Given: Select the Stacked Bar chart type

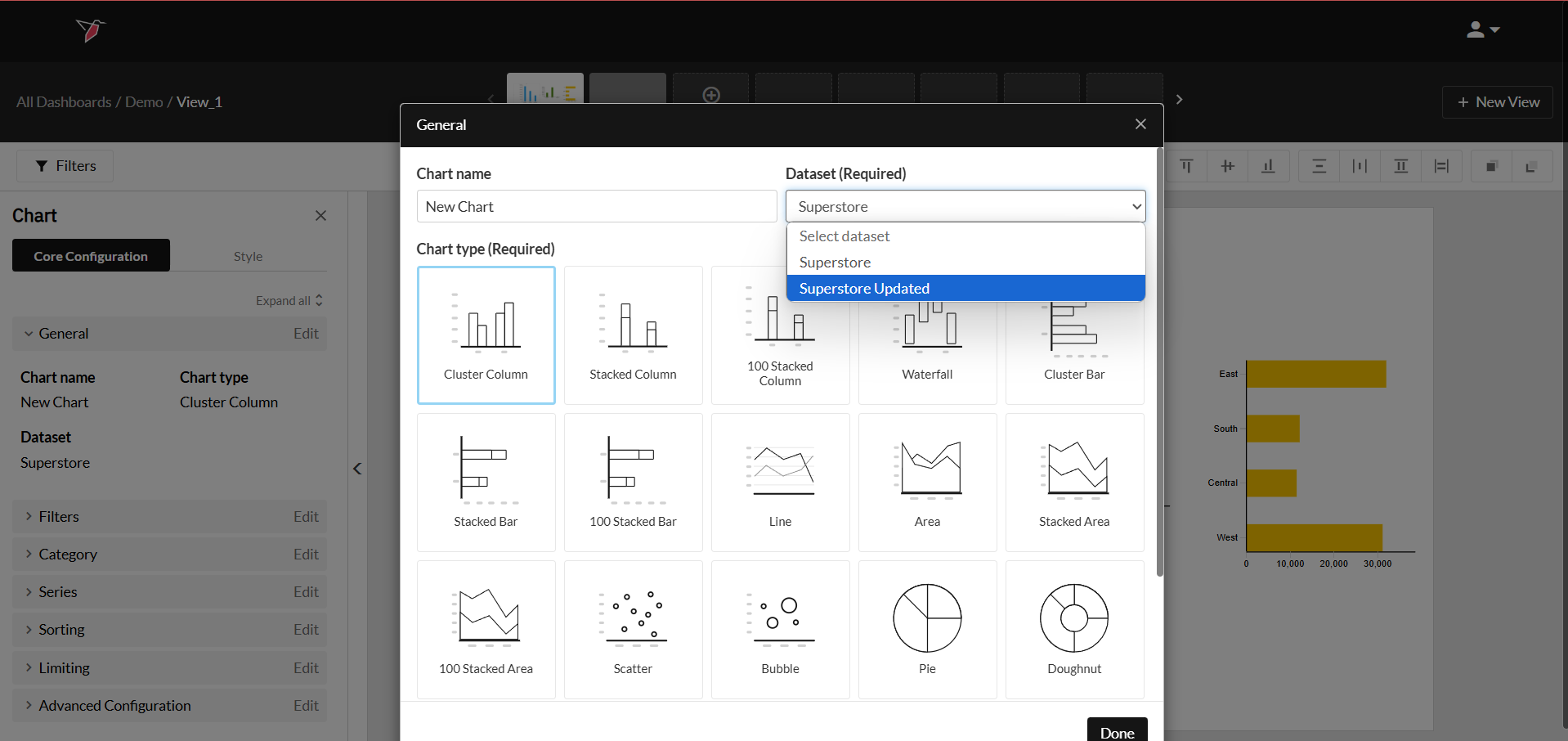Looking at the screenshot, I should (486, 483).
